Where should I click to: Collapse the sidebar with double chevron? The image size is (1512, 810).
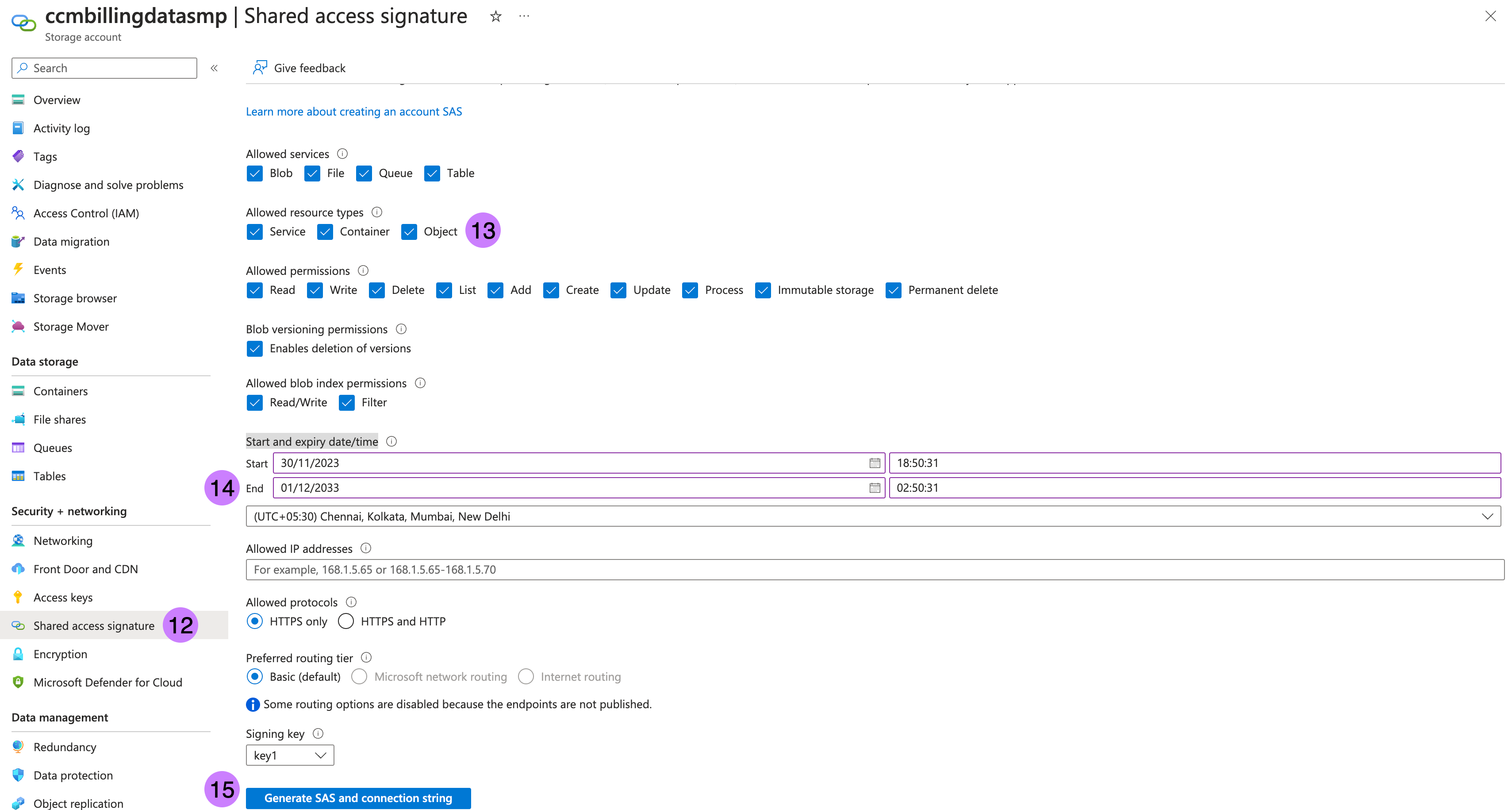click(x=214, y=68)
